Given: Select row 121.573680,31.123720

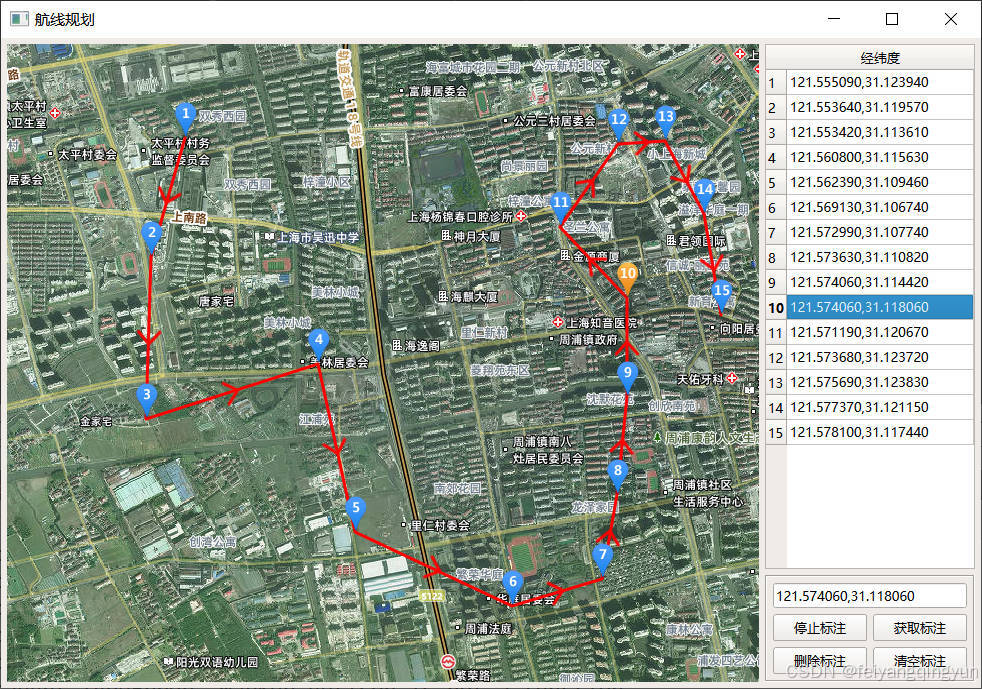Looking at the screenshot, I should 880,358.
